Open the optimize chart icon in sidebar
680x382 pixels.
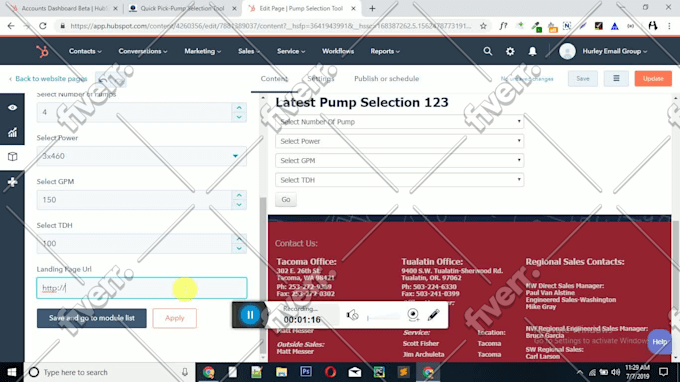(12, 132)
